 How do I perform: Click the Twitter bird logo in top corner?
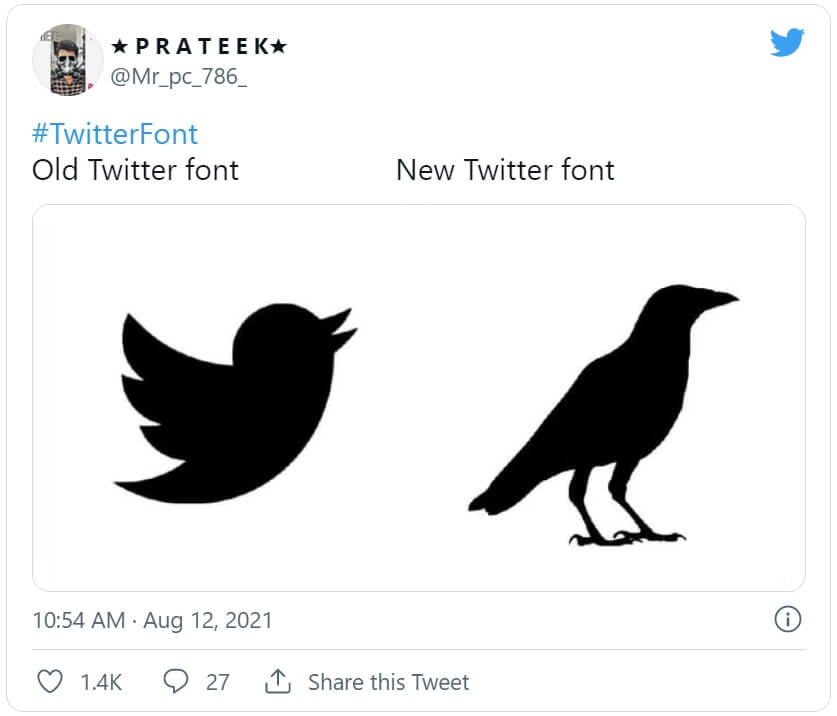tap(787, 42)
